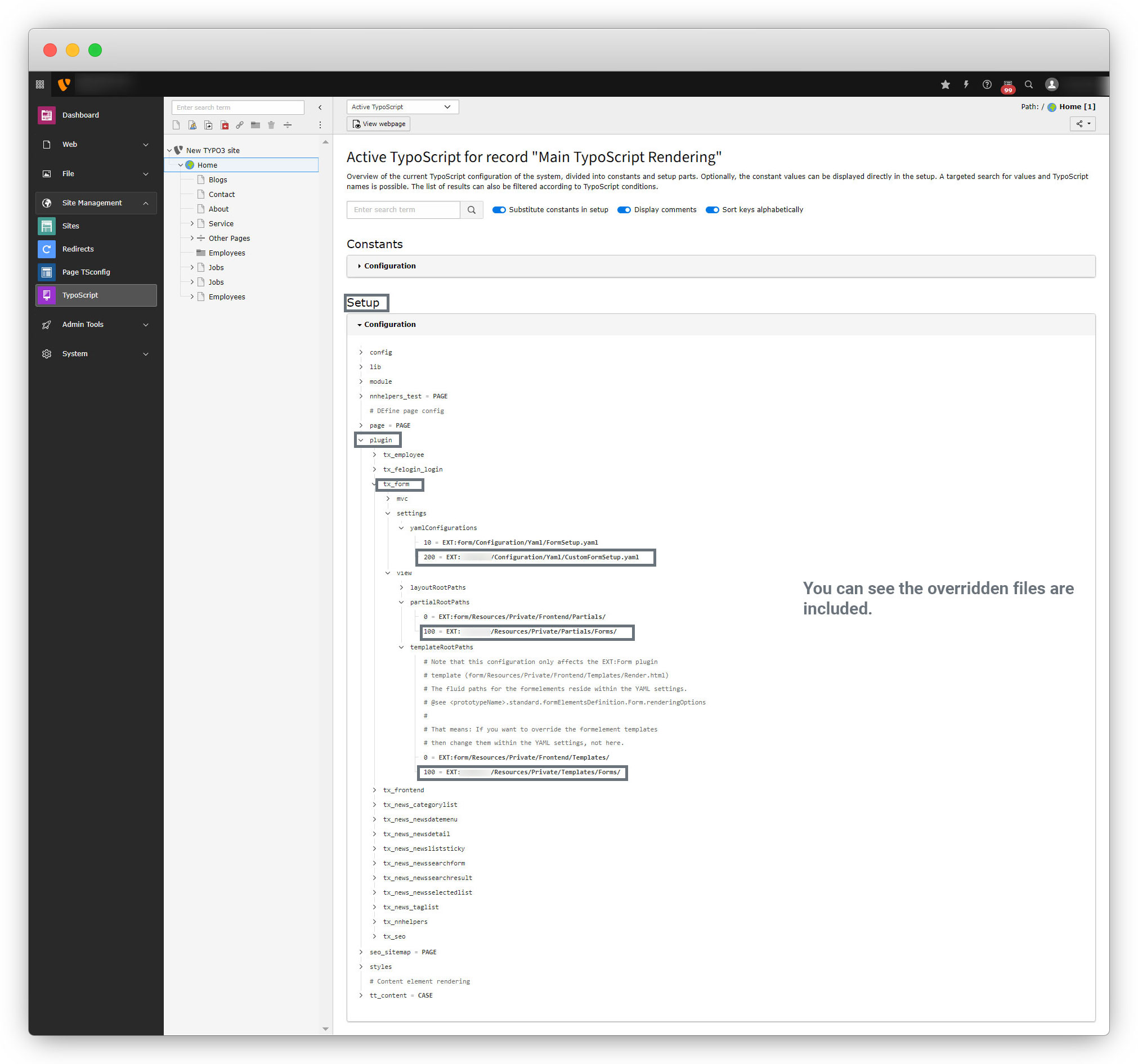Select the Contact page in tree
Screen dimensions: 1138x1064
pos(222,195)
